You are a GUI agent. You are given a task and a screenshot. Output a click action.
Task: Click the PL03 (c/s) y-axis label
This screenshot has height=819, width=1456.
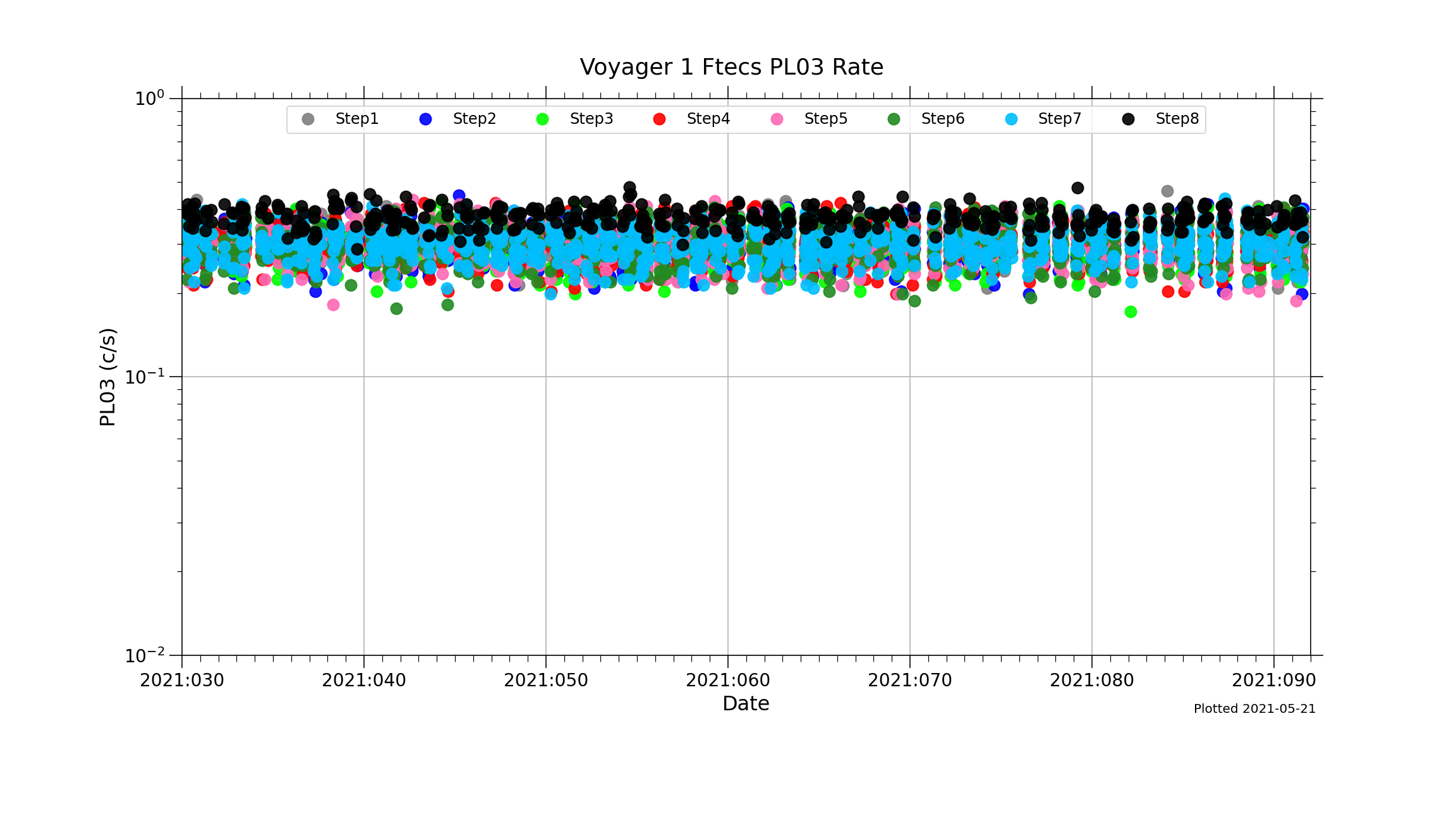click(108, 377)
